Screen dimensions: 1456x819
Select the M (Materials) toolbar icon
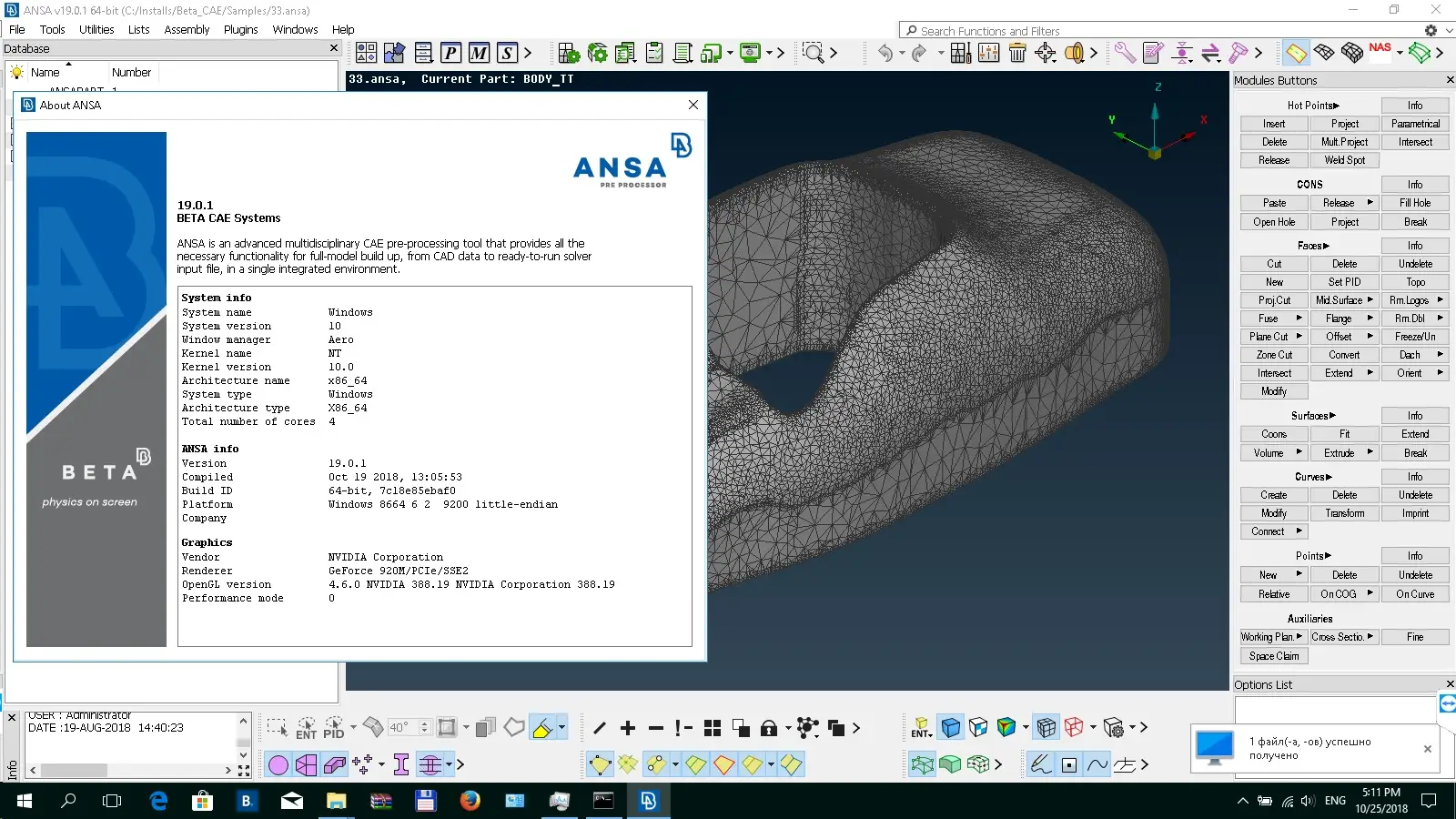coord(478,53)
